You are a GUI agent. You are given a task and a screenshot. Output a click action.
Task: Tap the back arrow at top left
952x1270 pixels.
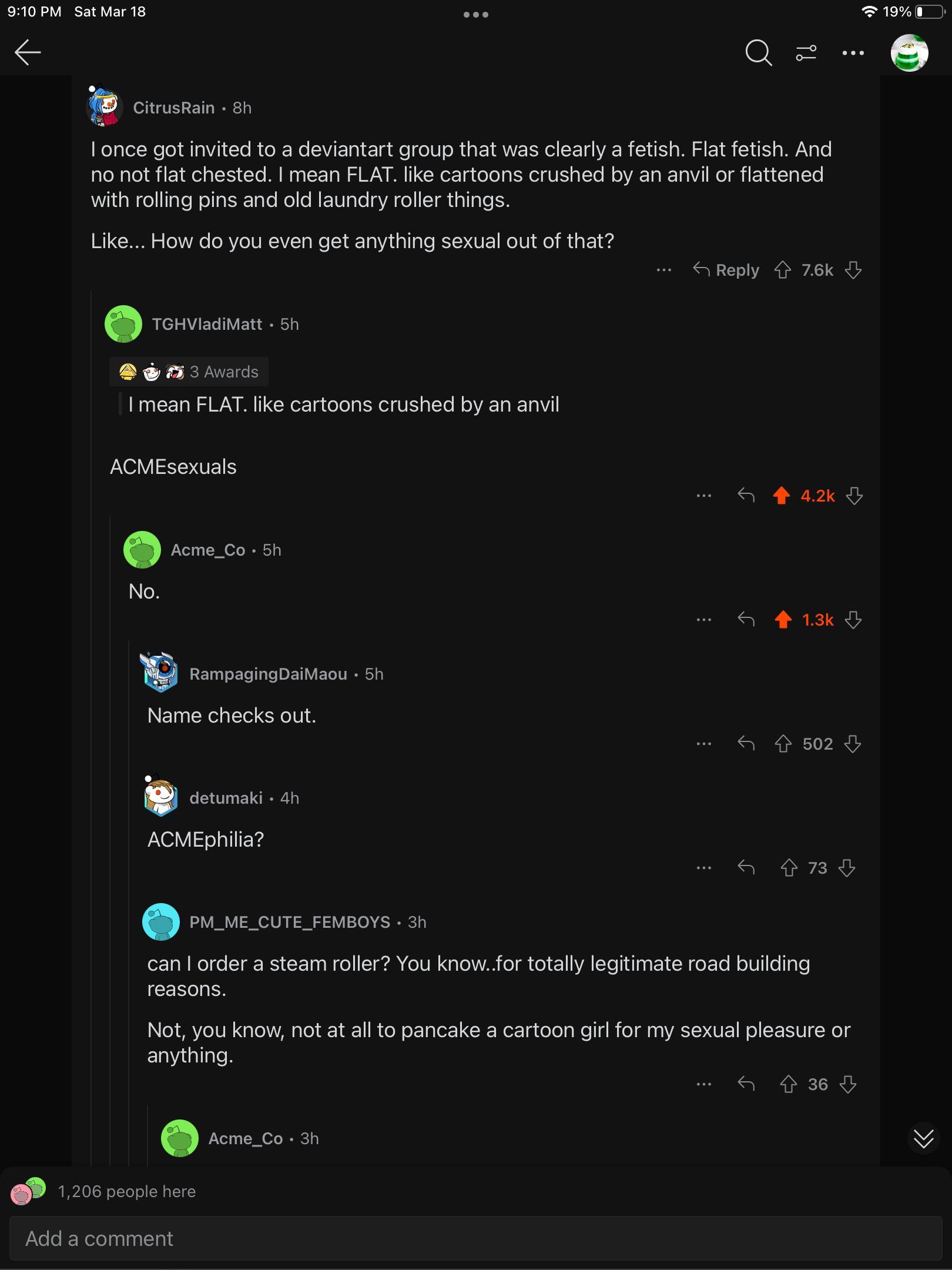pos(28,52)
